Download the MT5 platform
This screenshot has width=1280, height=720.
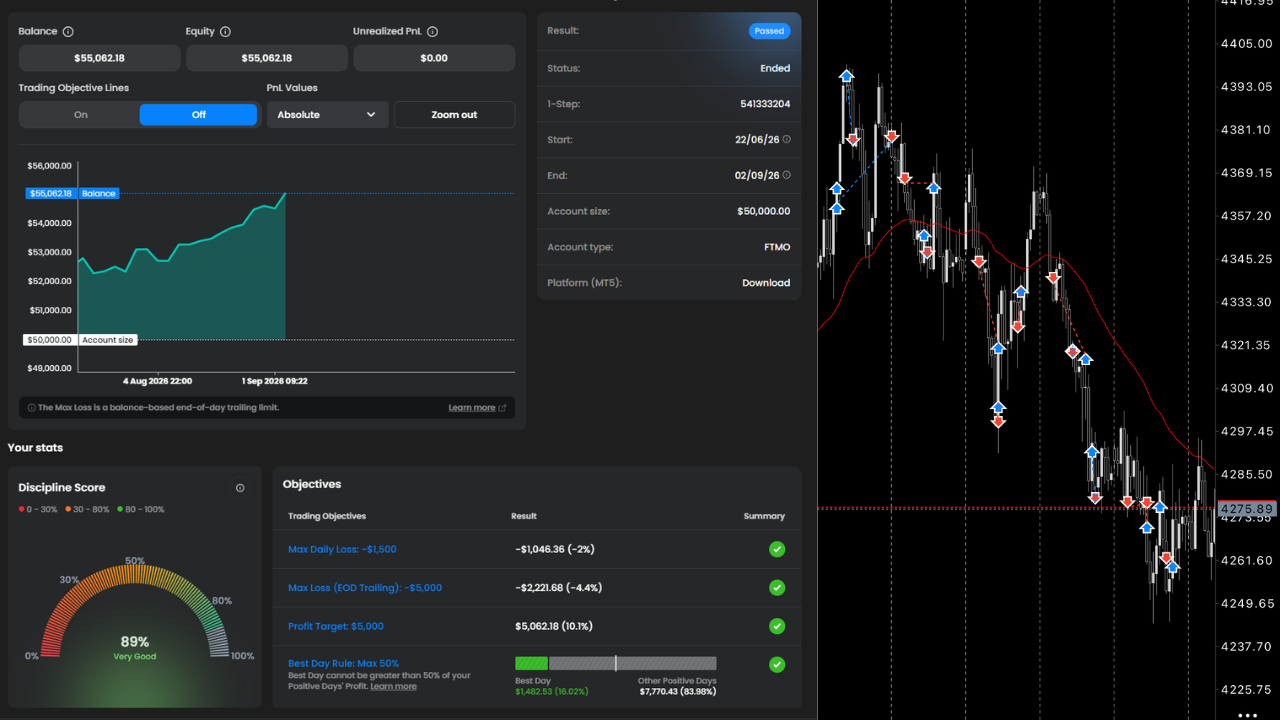[766, 283]
